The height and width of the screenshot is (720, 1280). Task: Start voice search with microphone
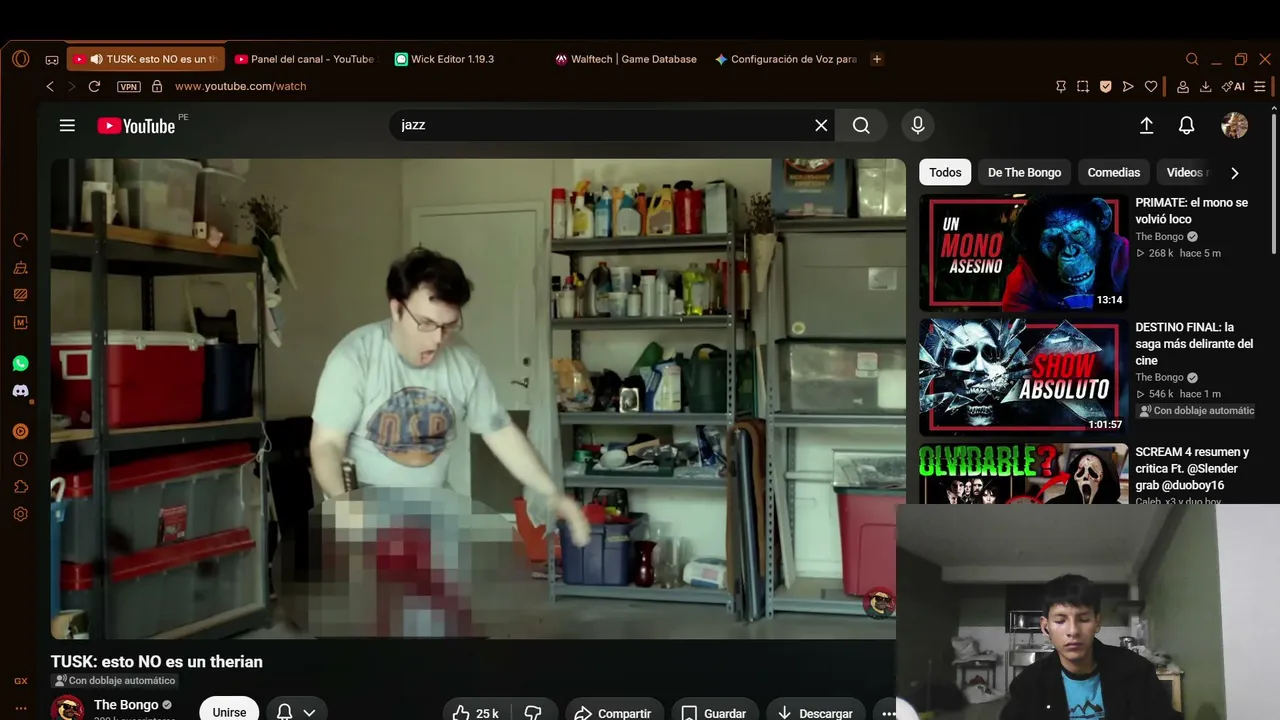coord(918,125)
